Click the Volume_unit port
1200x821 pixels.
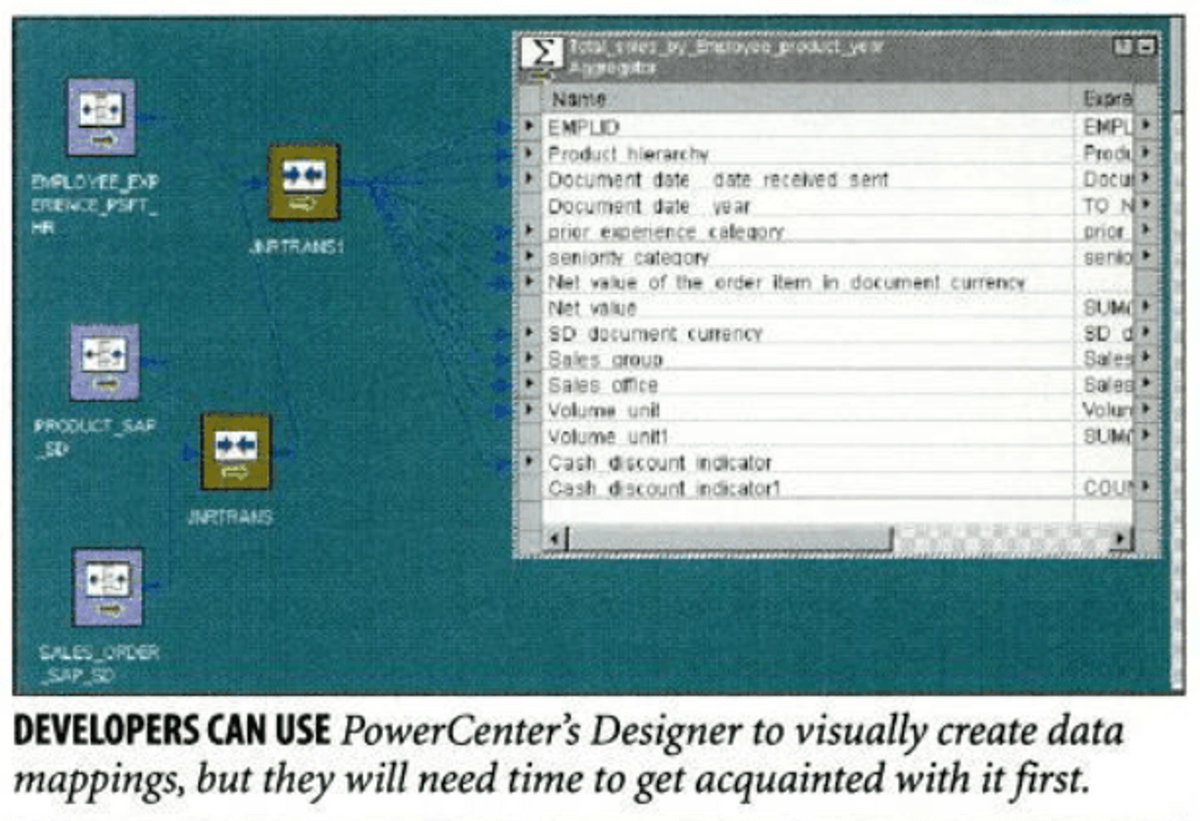(x=604, y=410)
